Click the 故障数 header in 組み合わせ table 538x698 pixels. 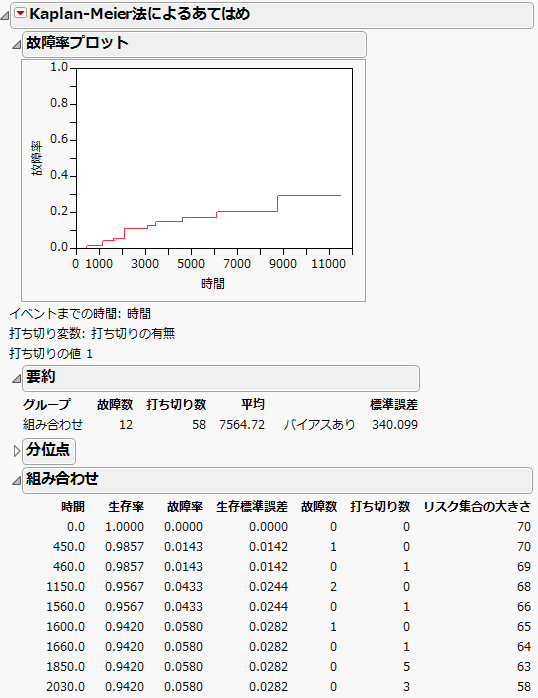click(x=319, y=506)
